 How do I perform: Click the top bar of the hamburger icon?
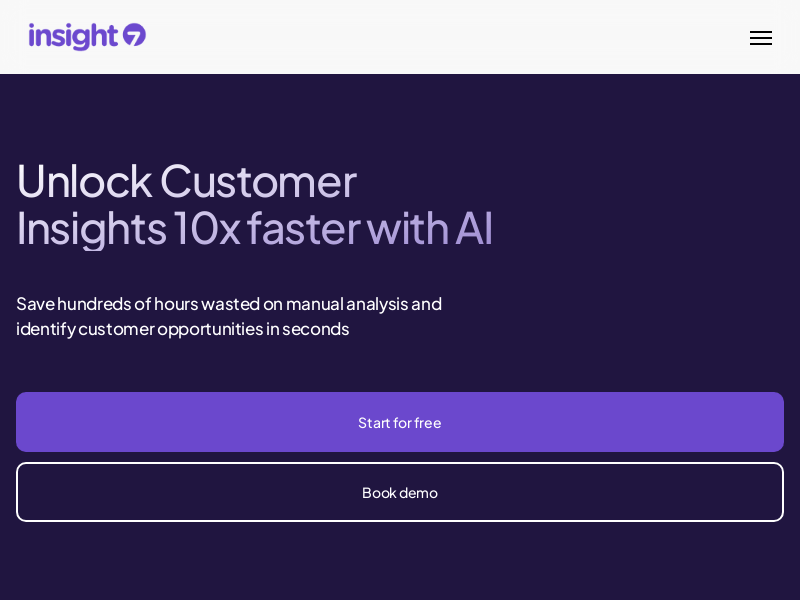pos(760,32)
